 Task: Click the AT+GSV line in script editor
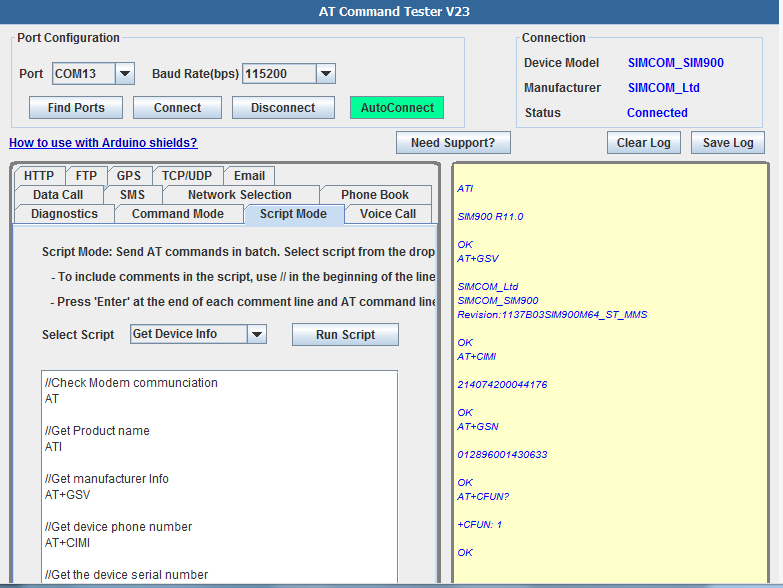point(67,495)
